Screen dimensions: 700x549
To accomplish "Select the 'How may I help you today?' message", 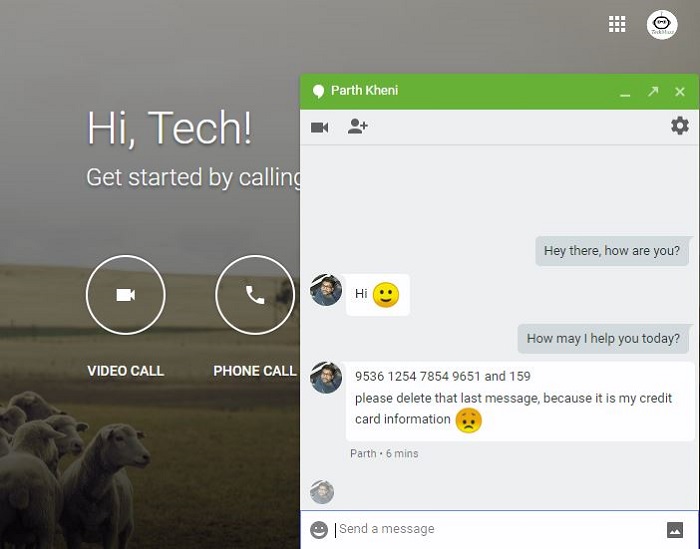I will 603,339.
